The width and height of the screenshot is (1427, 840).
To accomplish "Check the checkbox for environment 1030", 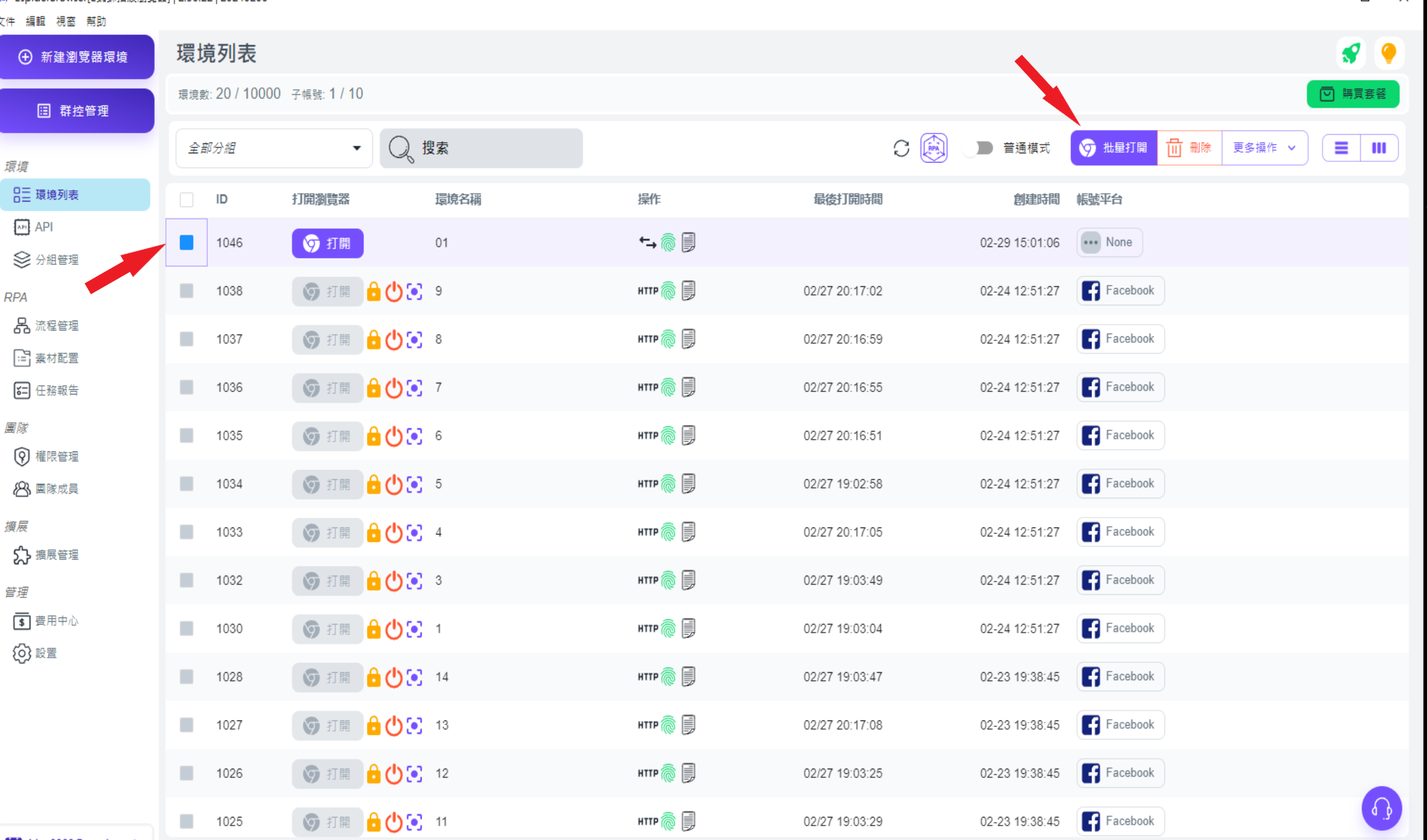I will click(186, 629).
